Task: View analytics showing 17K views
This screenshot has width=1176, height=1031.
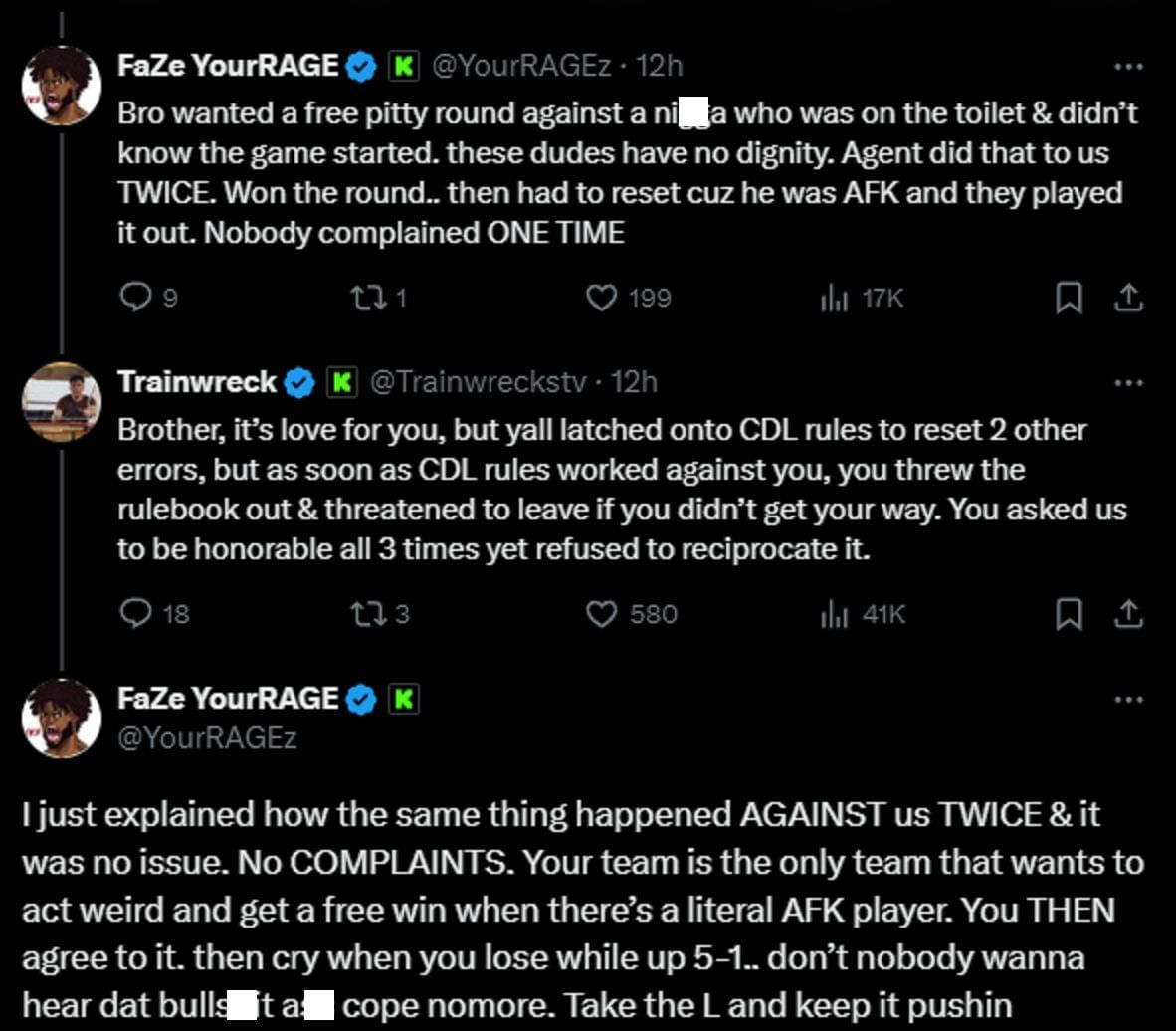Action: [x=833, y=298]
